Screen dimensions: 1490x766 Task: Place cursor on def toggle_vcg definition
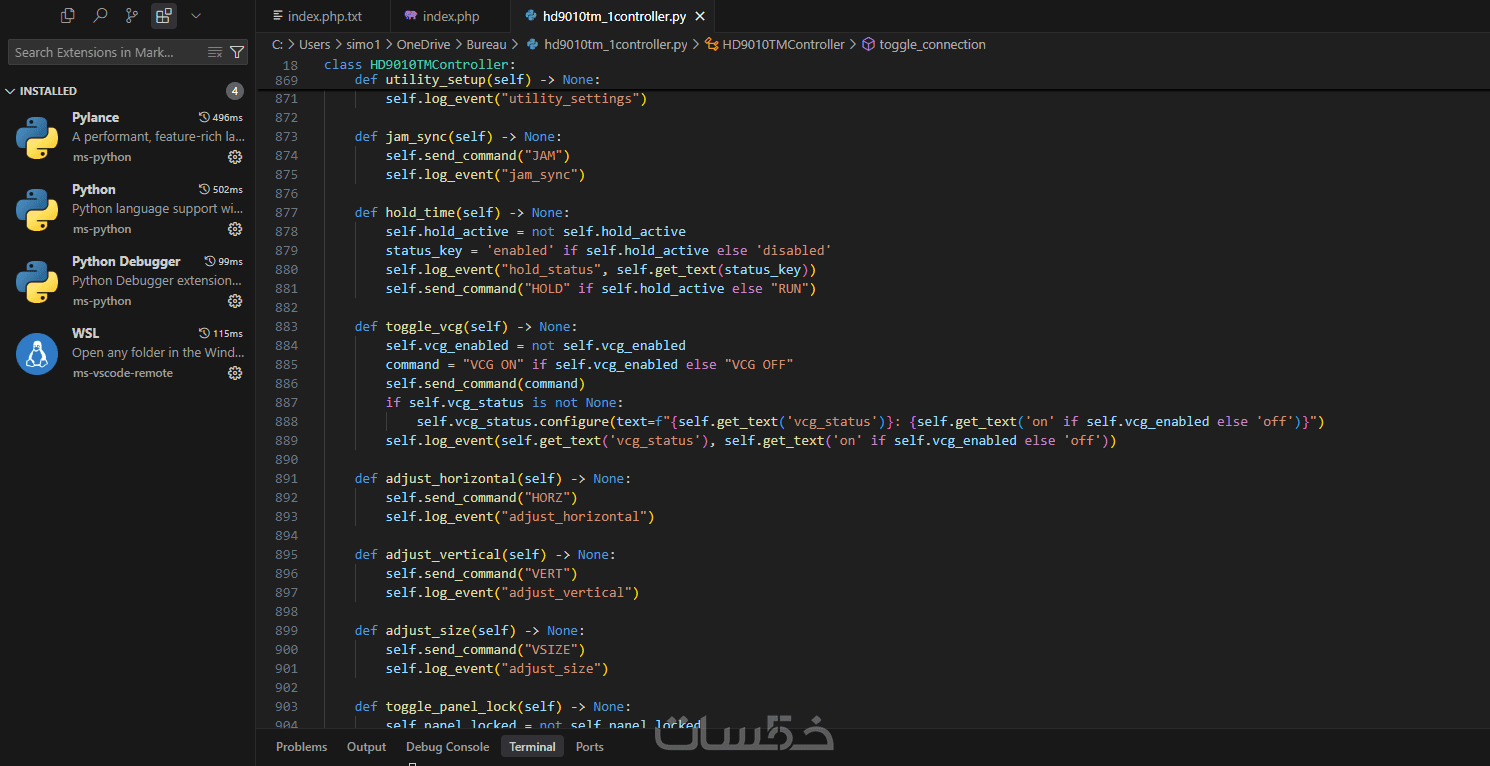pos(466,327)
